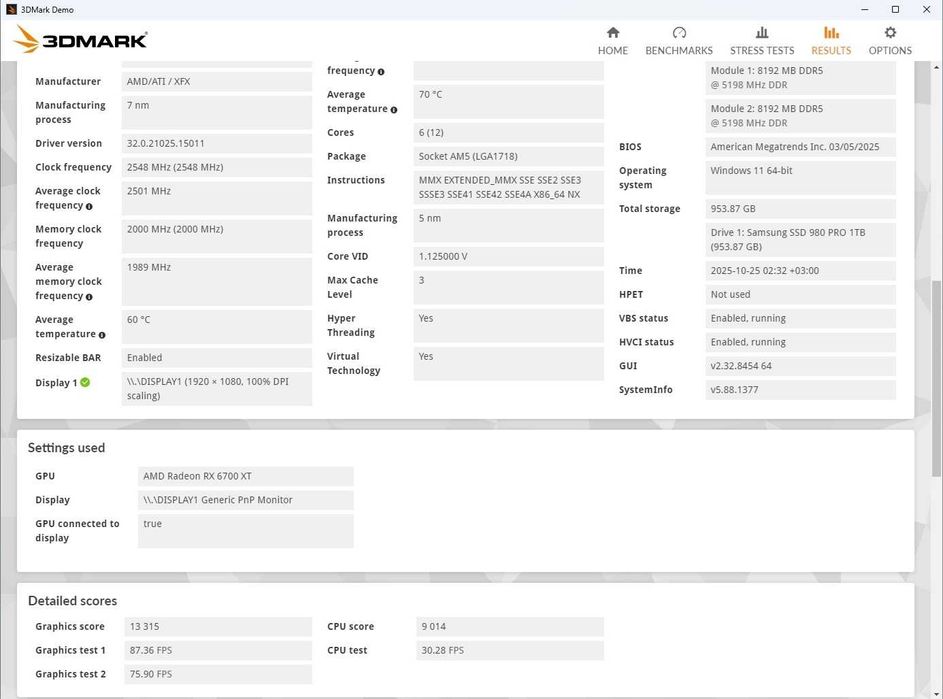Select the time value 2025-10-25 02:32
This screenshot has height=699, width=943.
point(800,270)
